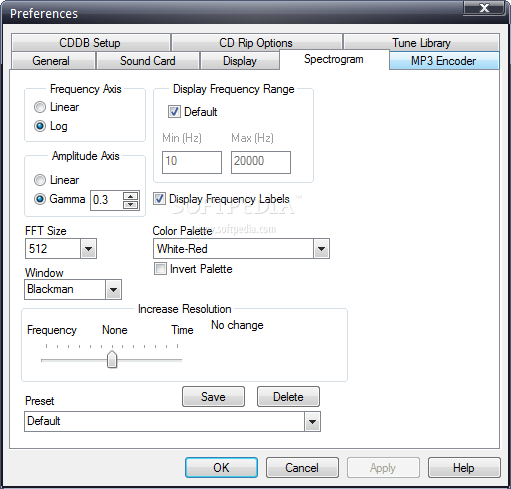Open the Sound Card tab
This screenshot has width=511, height=489.
click(x=148, y=61)
